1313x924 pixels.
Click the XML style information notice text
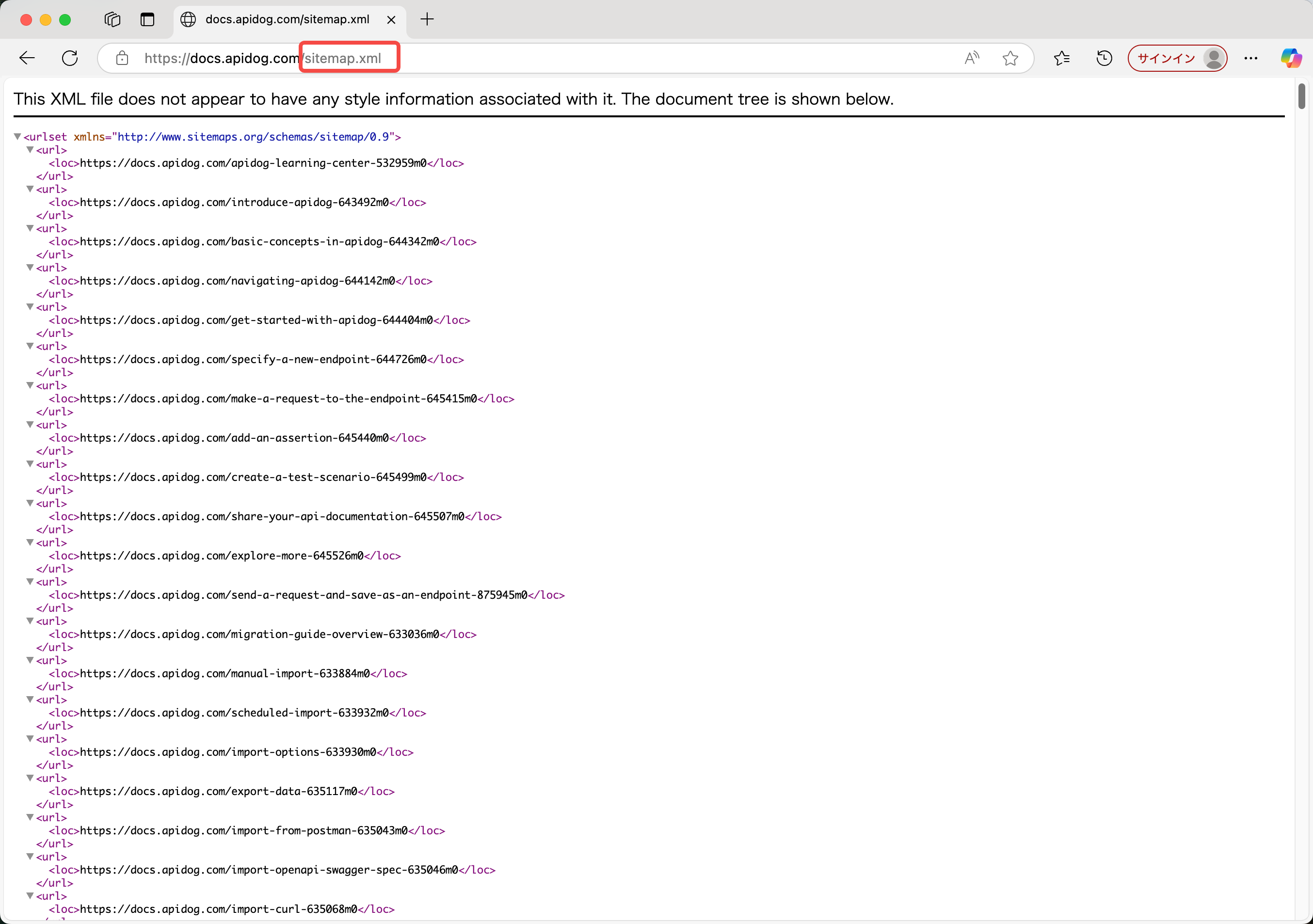453,99
